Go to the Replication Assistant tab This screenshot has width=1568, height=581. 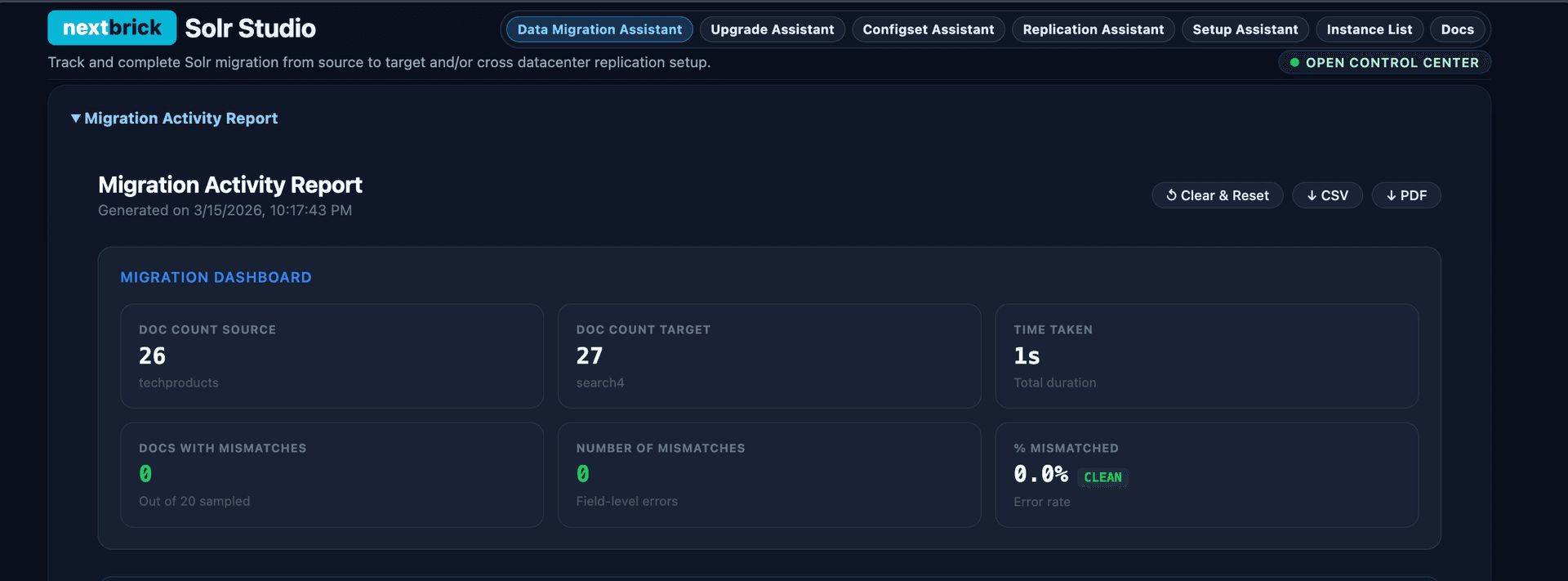point(1094,29)
